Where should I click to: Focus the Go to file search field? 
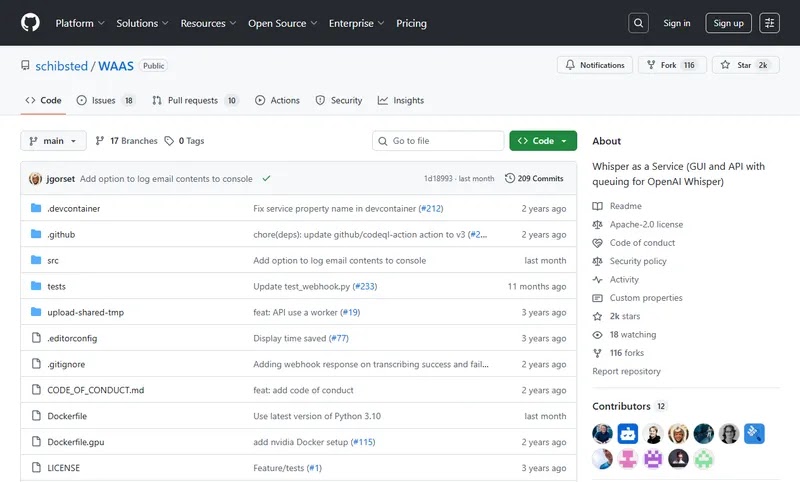coord(438,141)
